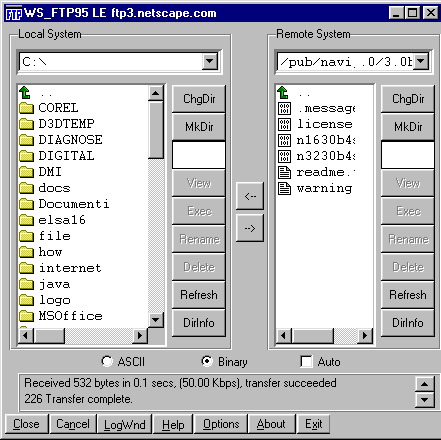Image resolution: width=441 pixels, height=440 pixels.
Task: Click remote MkDir button
Action: coord(408,127)
